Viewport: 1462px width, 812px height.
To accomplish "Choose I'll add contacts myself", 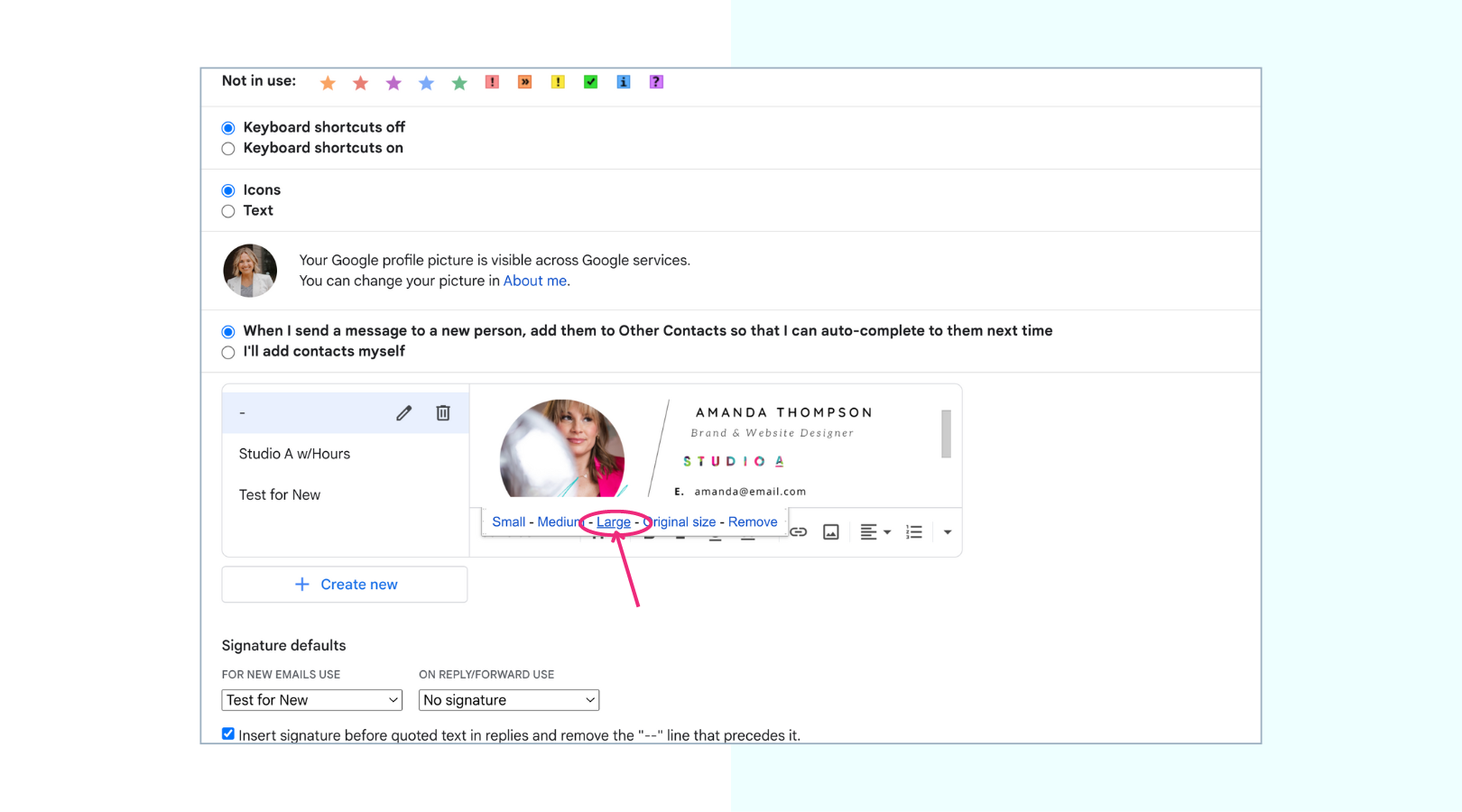I will coord(228,352).
